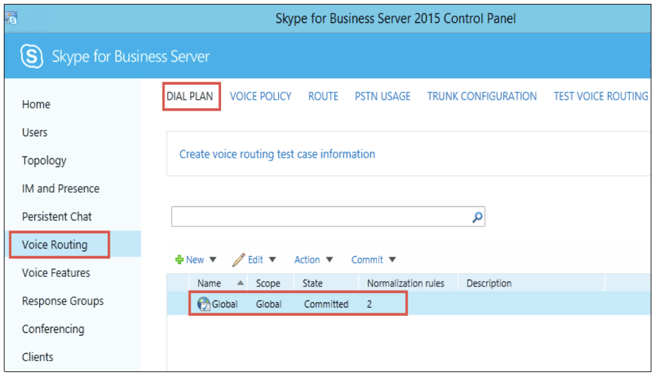Open Persistent Chat section
The height and width of the screenshot is (376, 655).
tap(57, 217)
